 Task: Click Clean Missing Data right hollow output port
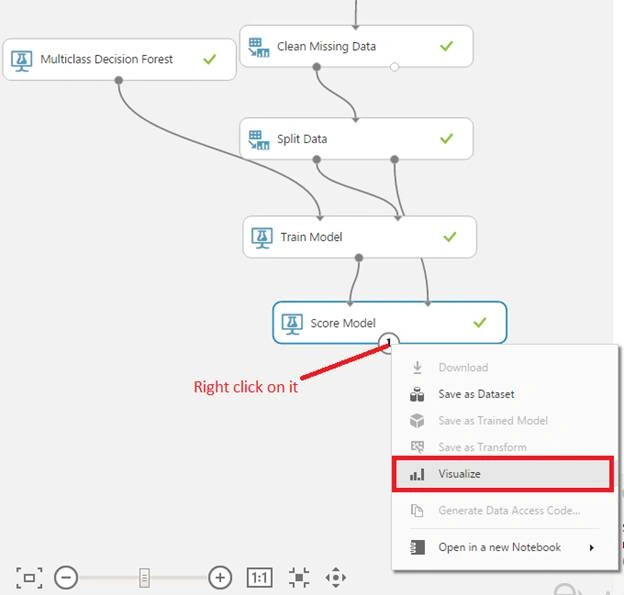pos(394,67)
